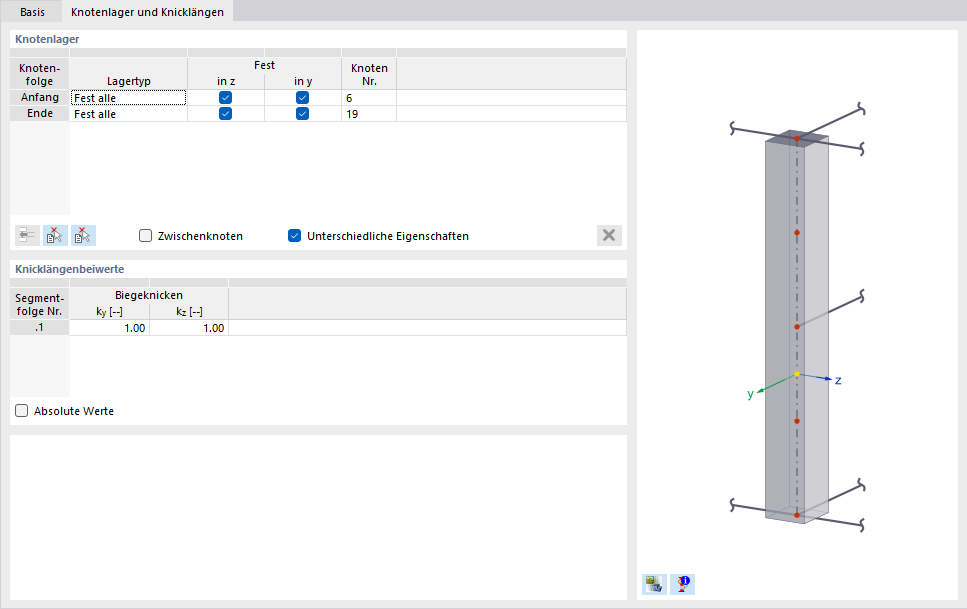Toggle 'in y' checkbox in Anfang row
The height and width of the screenshot is (609, 967).
coord(302,97)
